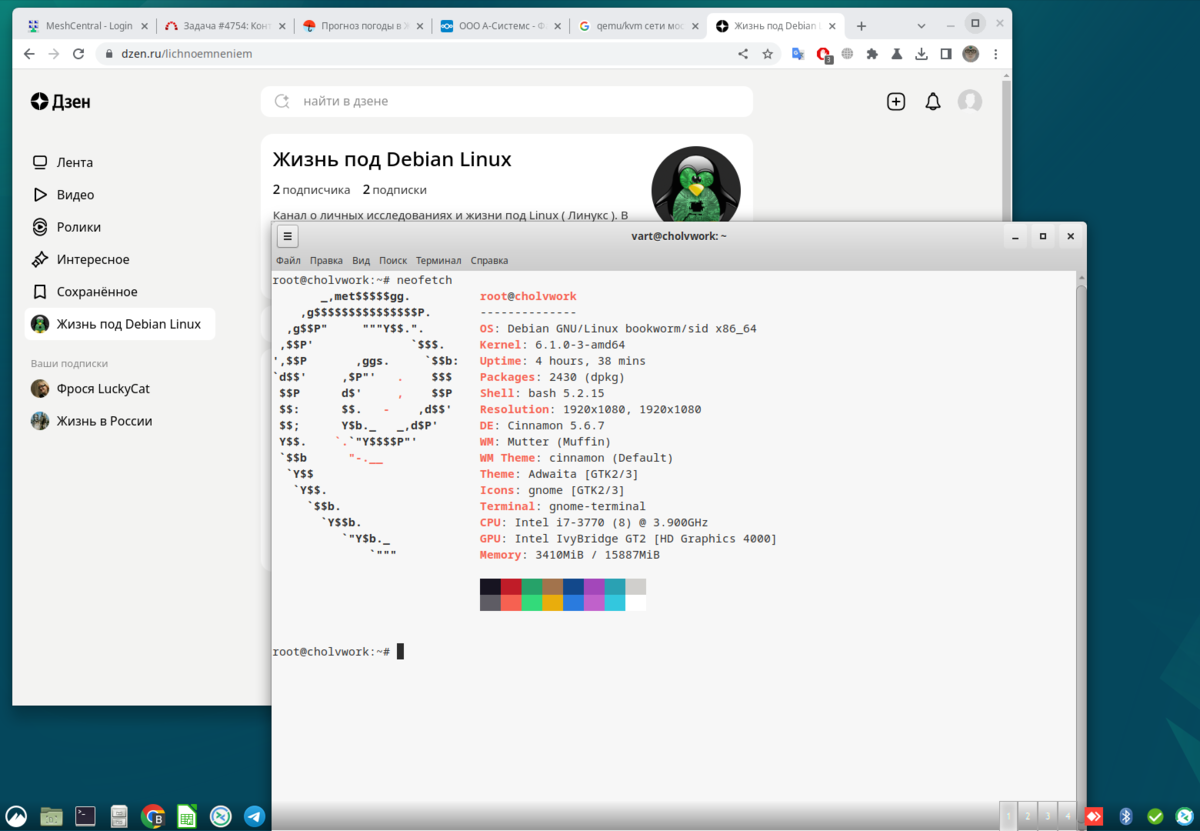The height and width of the screenshot is (831, 1200).
Task: Click the Dzen page scrollbar
Action: coord(1007,150)
